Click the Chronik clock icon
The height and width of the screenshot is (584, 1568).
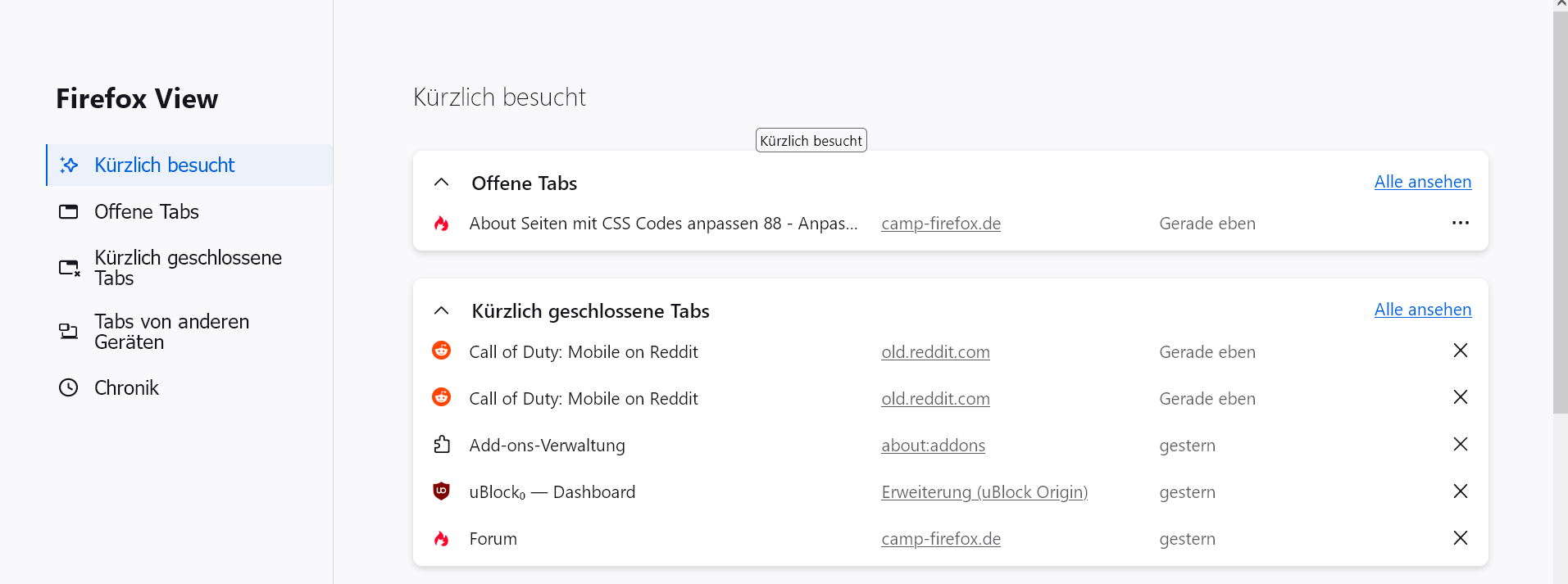tap(69, 387)
